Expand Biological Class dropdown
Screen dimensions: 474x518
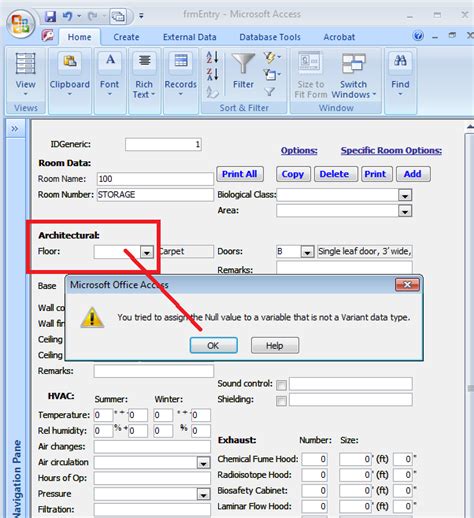coord(405,195)
